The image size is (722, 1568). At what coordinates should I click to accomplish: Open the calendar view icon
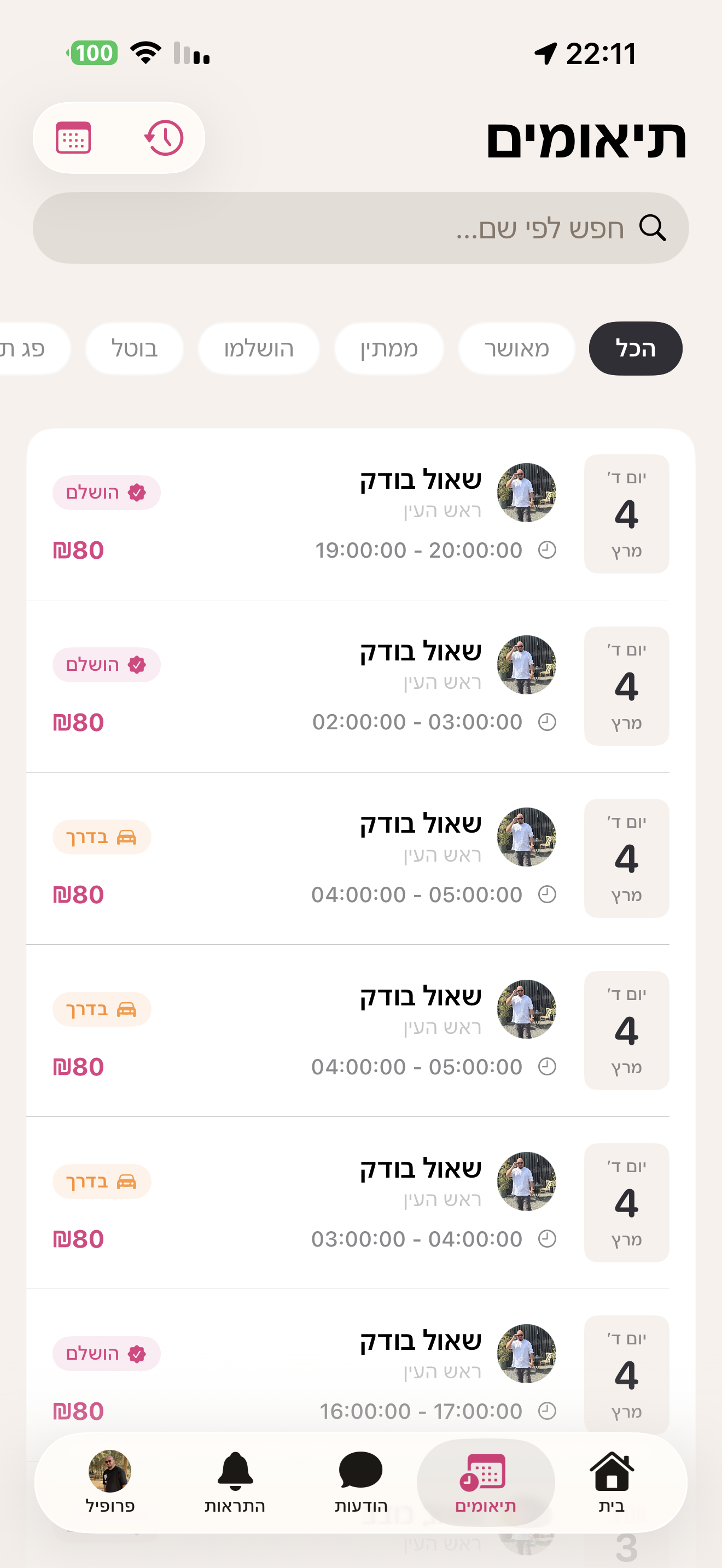point(74,138)
